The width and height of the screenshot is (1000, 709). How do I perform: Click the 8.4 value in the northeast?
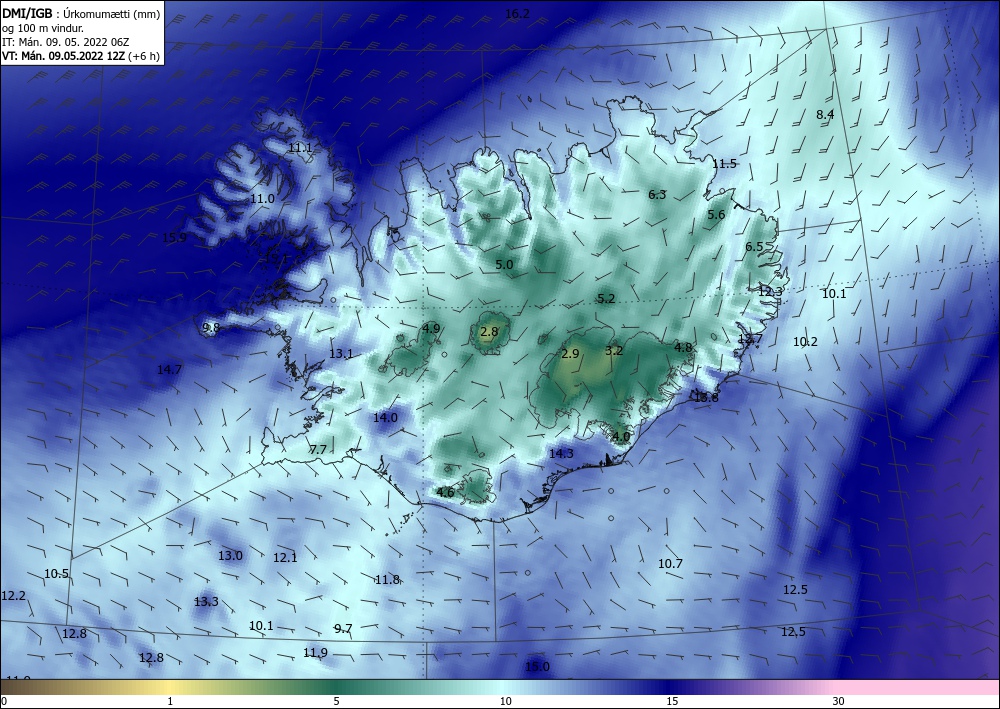pos(825,114)
